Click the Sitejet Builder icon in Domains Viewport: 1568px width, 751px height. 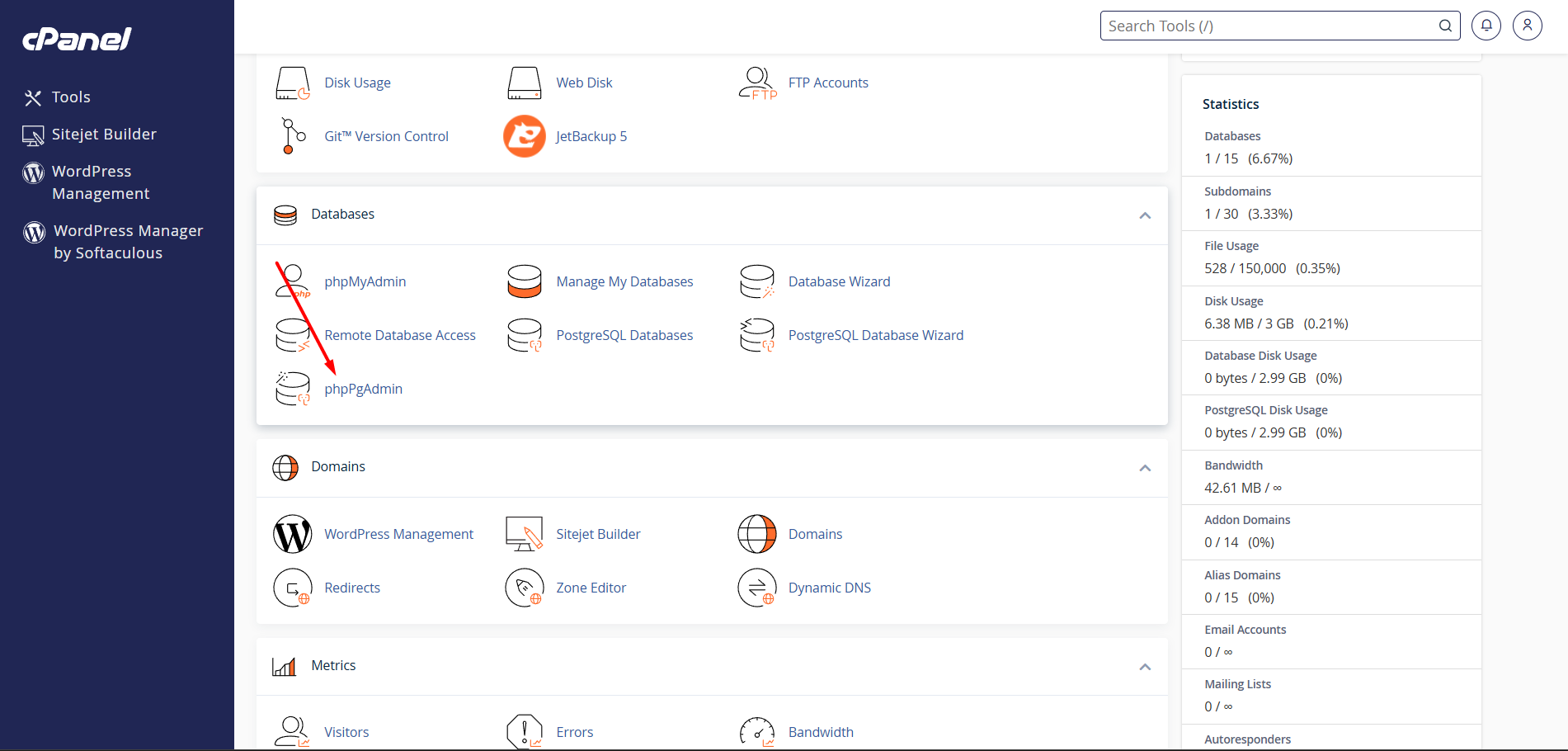pyautogui.click(x=525, y=534)
